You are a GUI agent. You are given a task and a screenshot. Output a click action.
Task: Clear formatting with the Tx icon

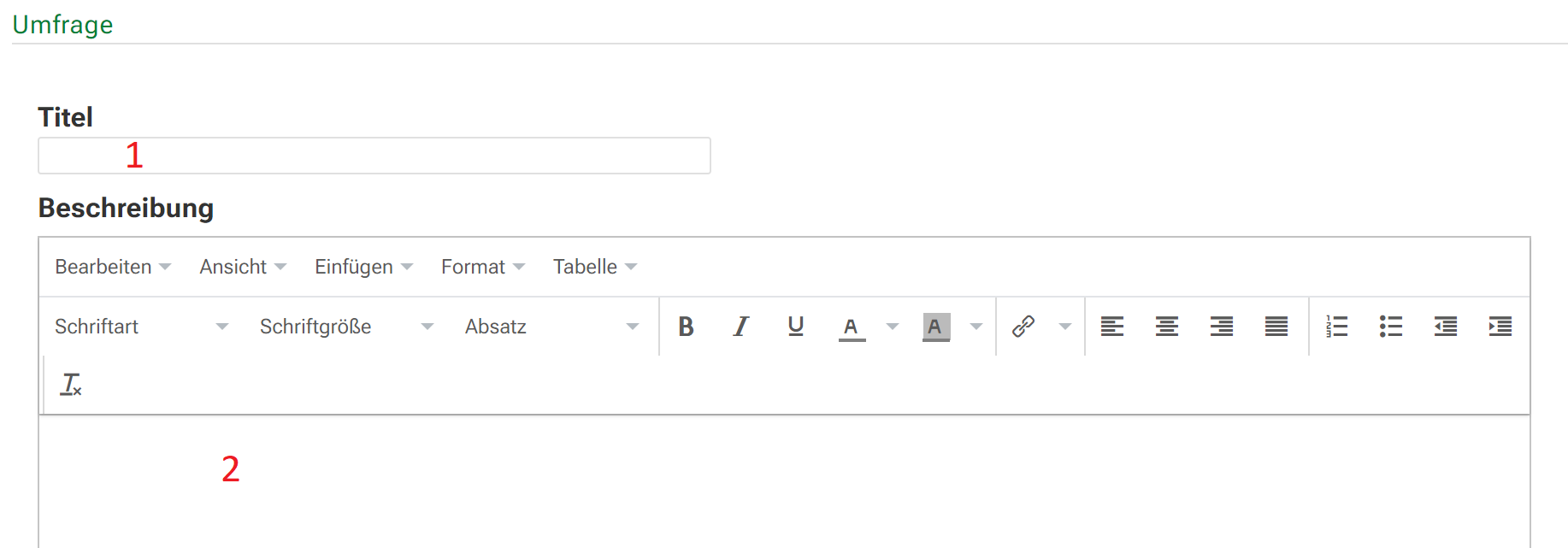pyautogui.click(x=71, y=385)
